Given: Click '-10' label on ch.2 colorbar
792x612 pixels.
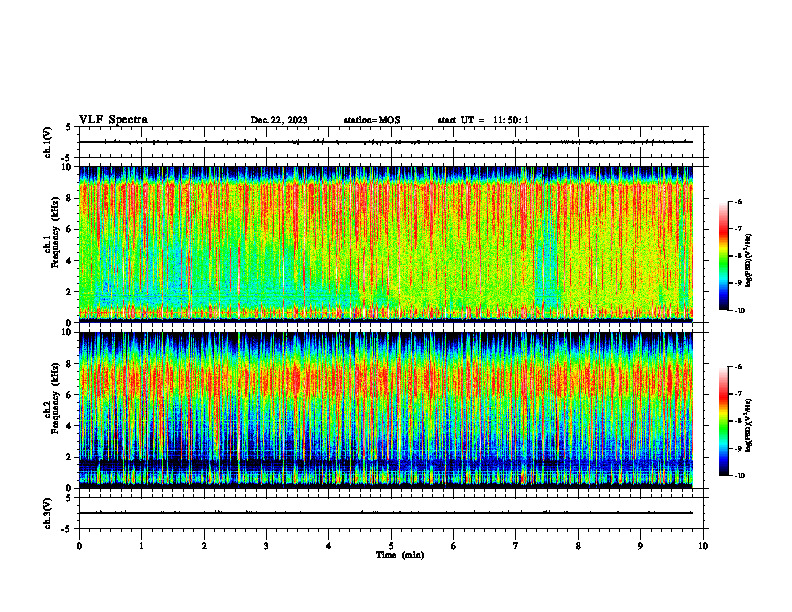Looking at the screenshot, I should [739, 476].
